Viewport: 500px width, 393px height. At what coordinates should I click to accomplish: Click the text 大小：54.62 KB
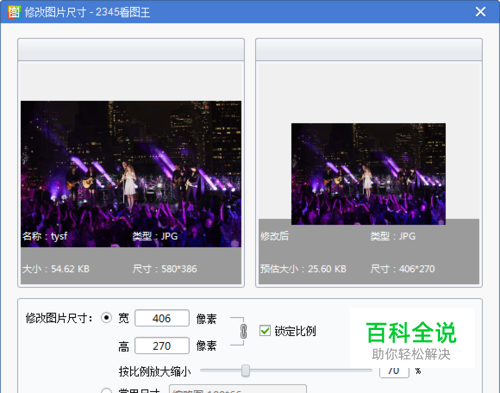pos(56,269)
